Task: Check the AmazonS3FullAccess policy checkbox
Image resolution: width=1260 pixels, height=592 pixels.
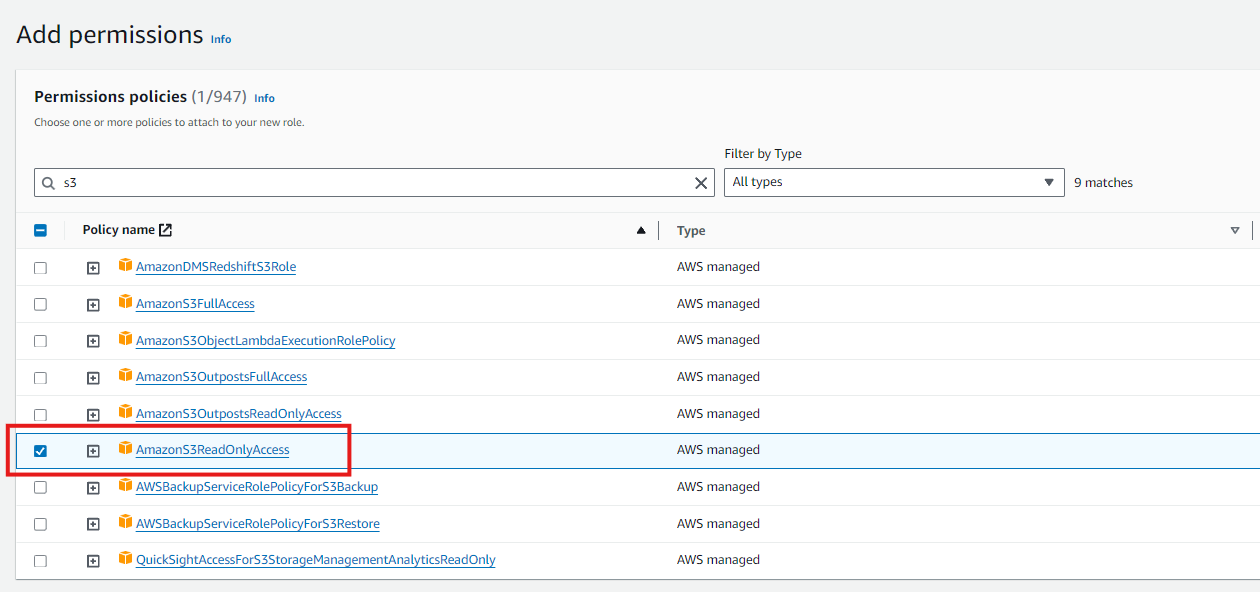Action: (x=40, y=304)
